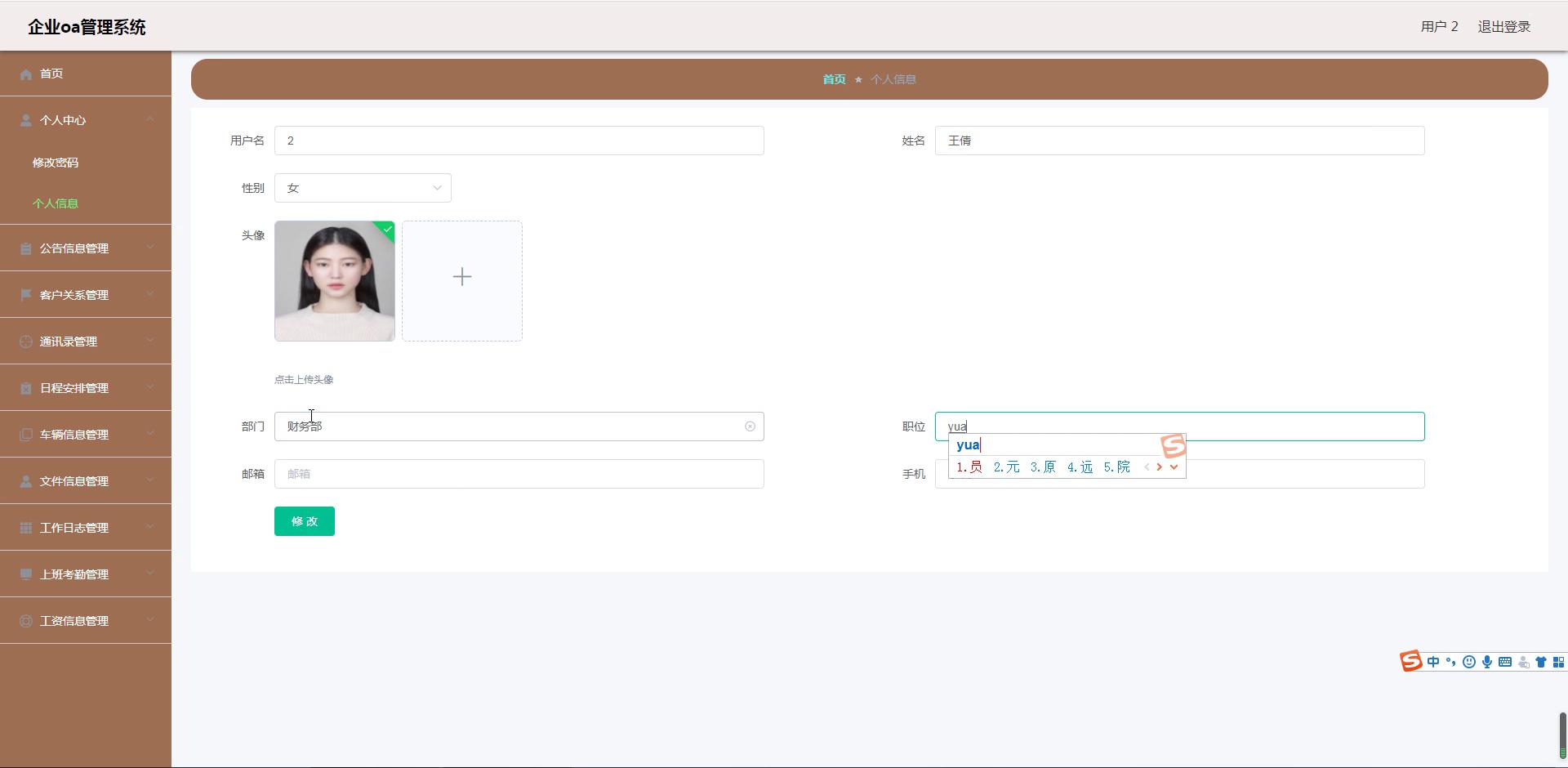
Task: Click 退出登录 to log out
Action: click(1503, 27)
